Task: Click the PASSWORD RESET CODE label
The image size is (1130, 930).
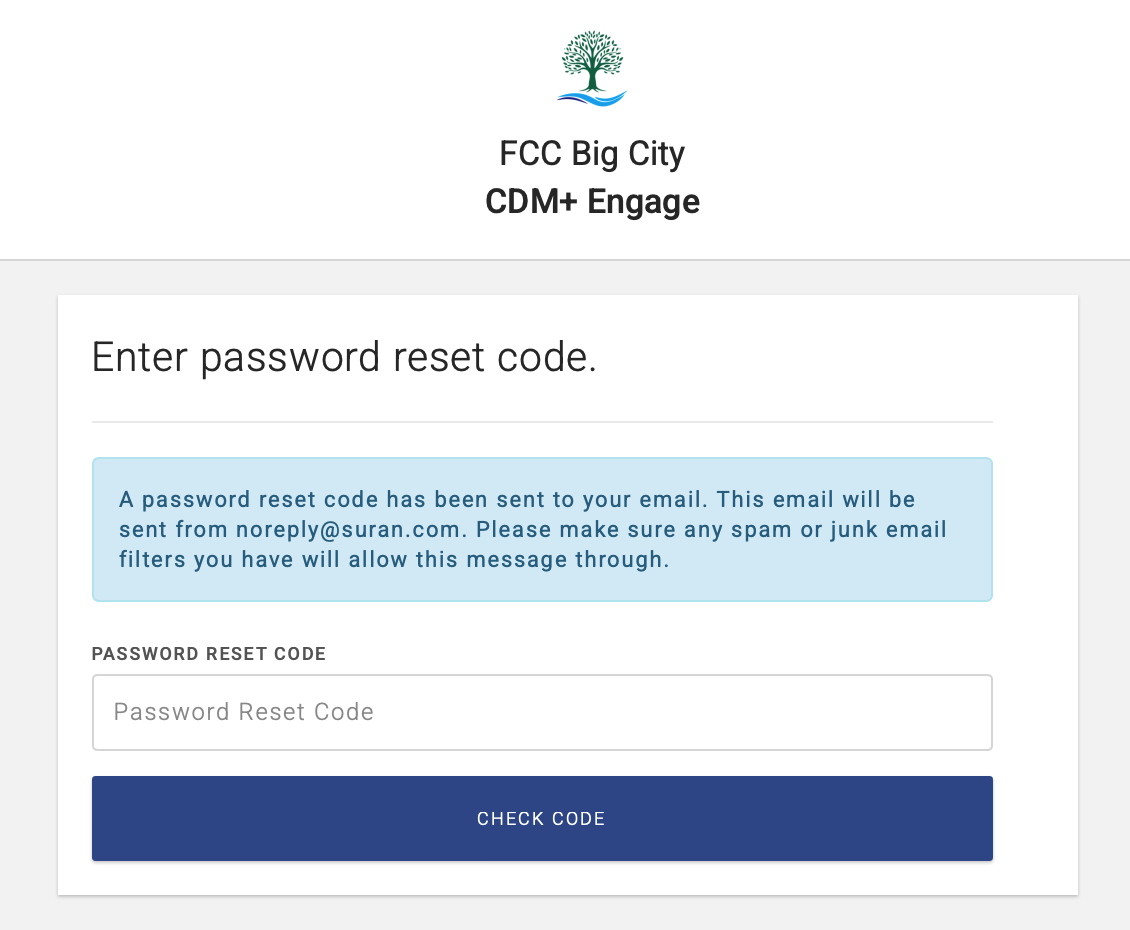Action: [209, 653]
